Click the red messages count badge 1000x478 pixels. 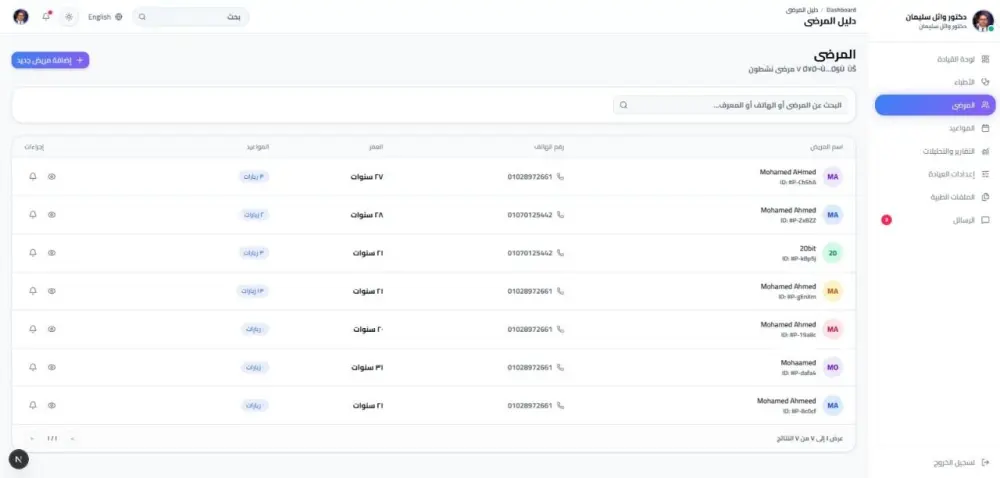coord(886,220)
